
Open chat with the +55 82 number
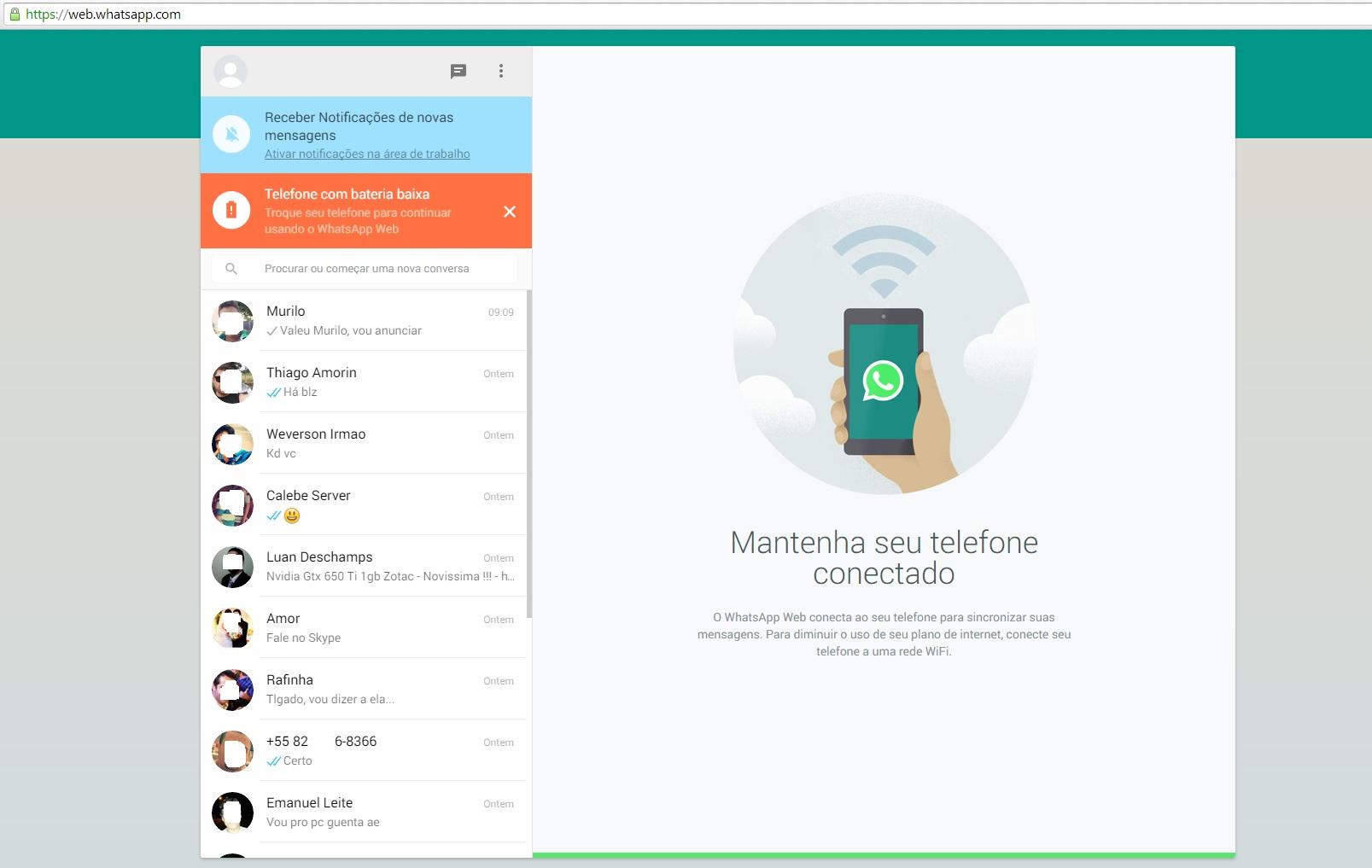click(x=365, y=750)
